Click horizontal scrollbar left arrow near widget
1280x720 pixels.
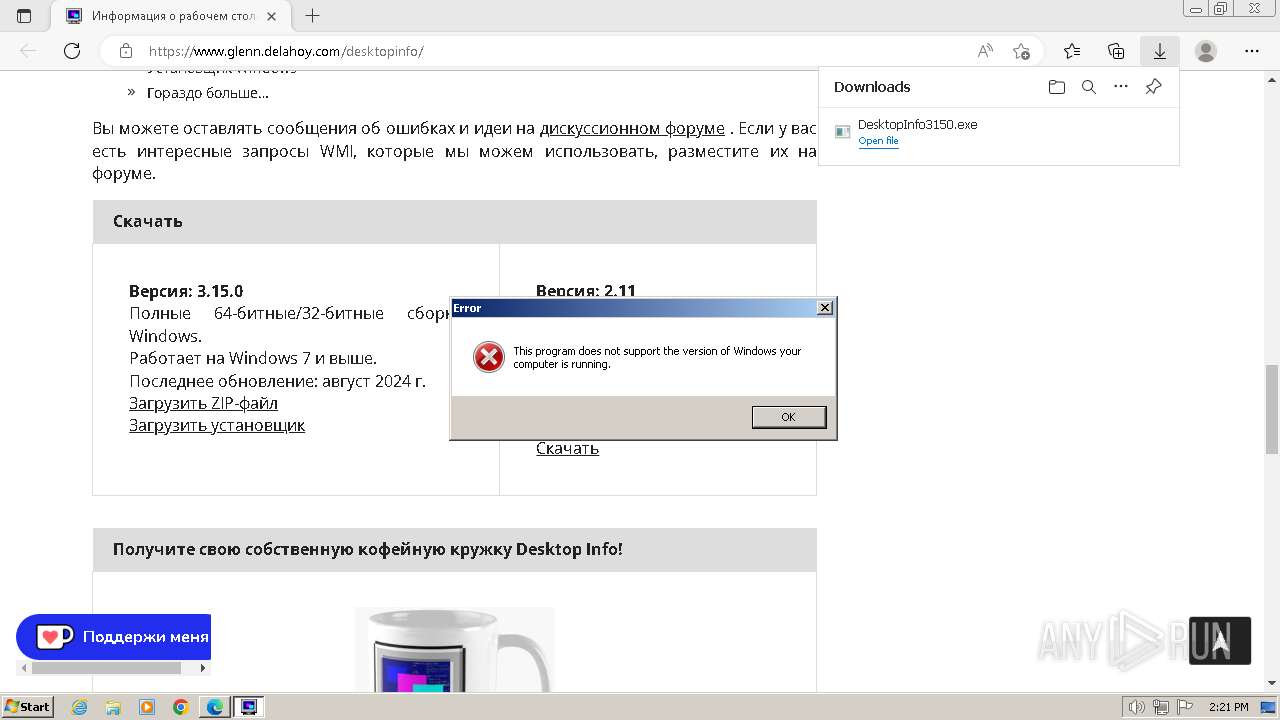[23, 668]
